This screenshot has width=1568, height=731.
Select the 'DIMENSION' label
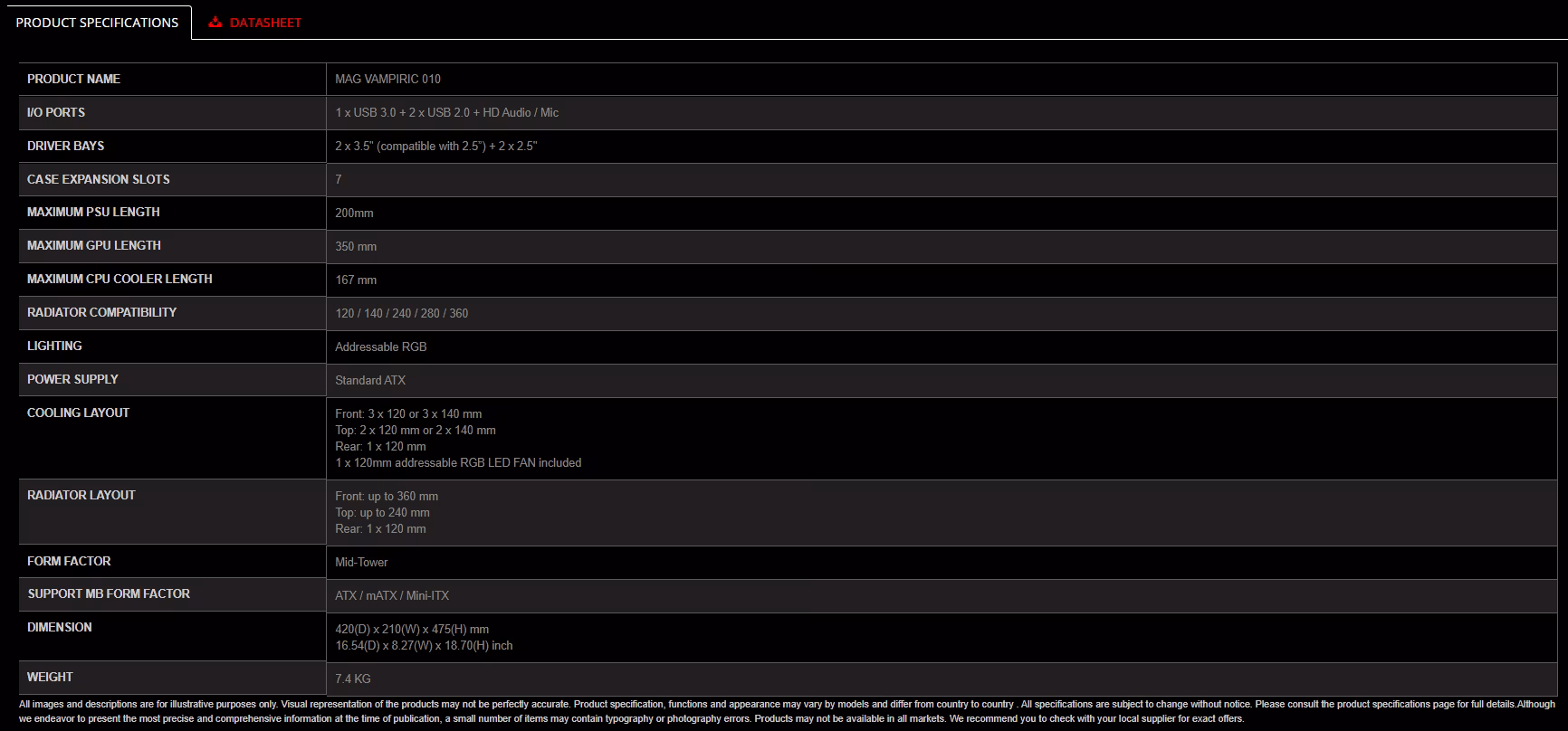(x=60, y=627)
